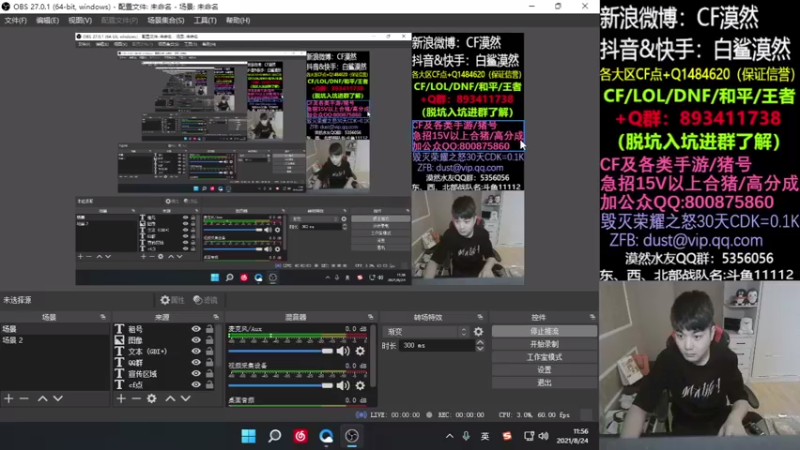Open Windows Start menu on taskbar

pos(248,436)
